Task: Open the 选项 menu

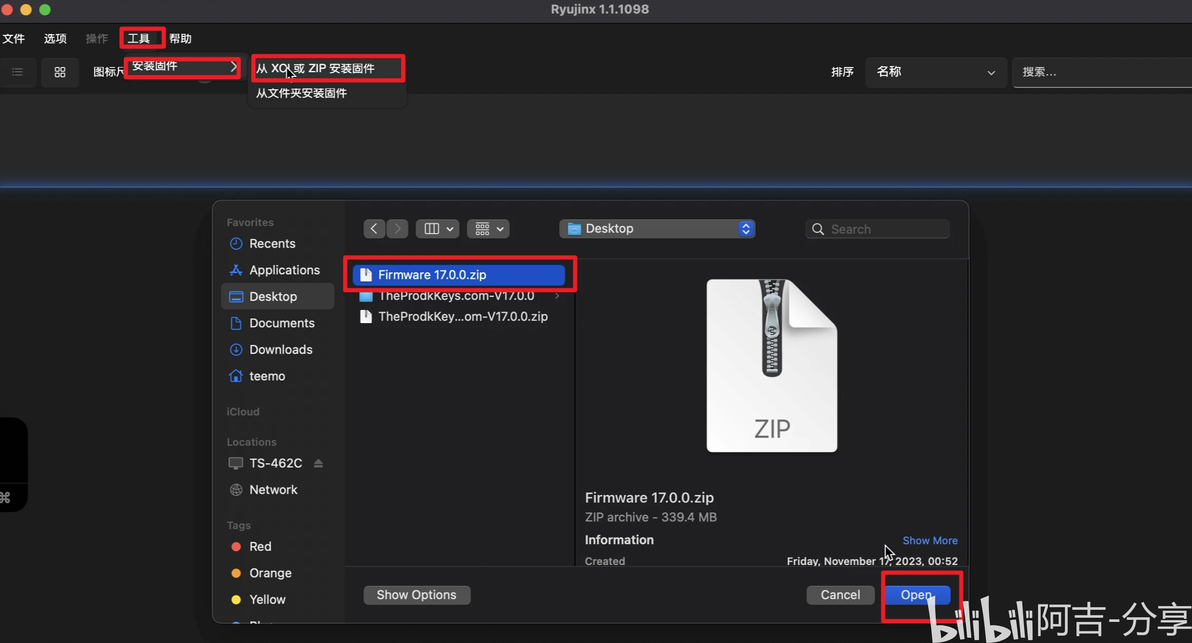Action: (55, 39)
